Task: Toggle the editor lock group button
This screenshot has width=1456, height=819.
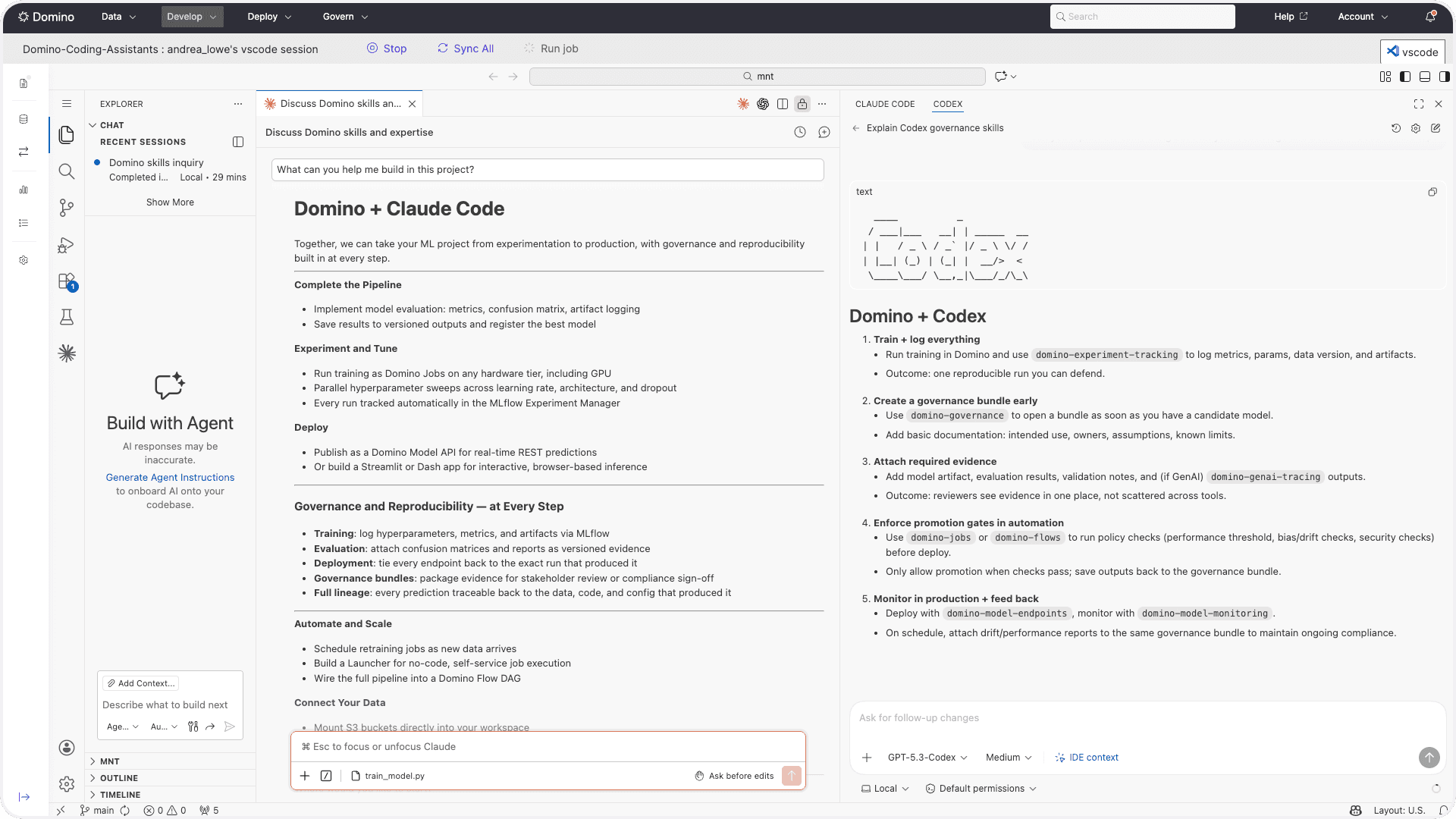Action: click(802, 104)
